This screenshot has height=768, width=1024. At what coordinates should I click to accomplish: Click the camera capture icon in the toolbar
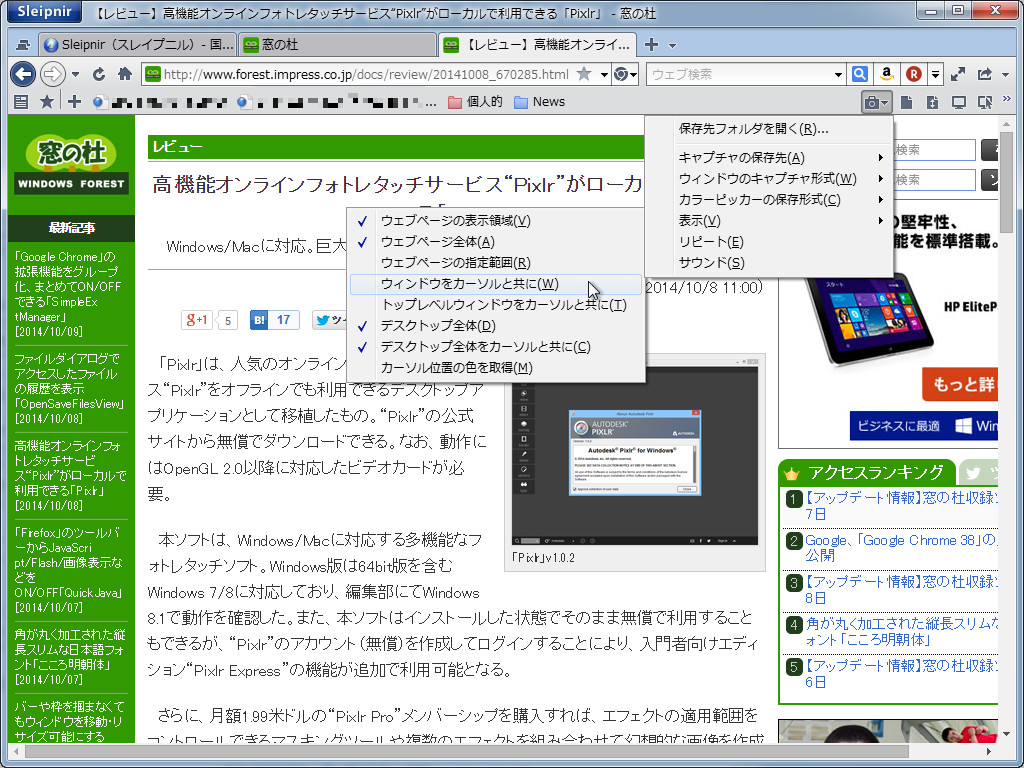tap(871, 101)
